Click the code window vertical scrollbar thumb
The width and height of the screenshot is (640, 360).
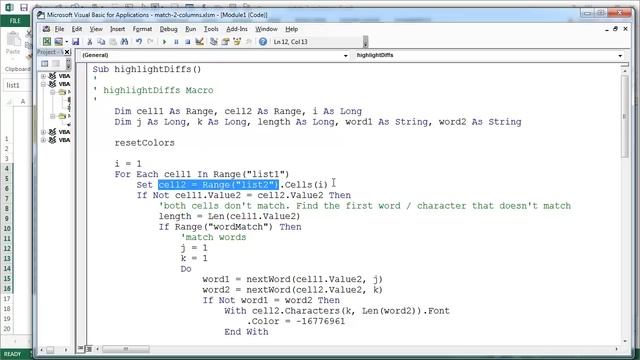coord(624,116)
